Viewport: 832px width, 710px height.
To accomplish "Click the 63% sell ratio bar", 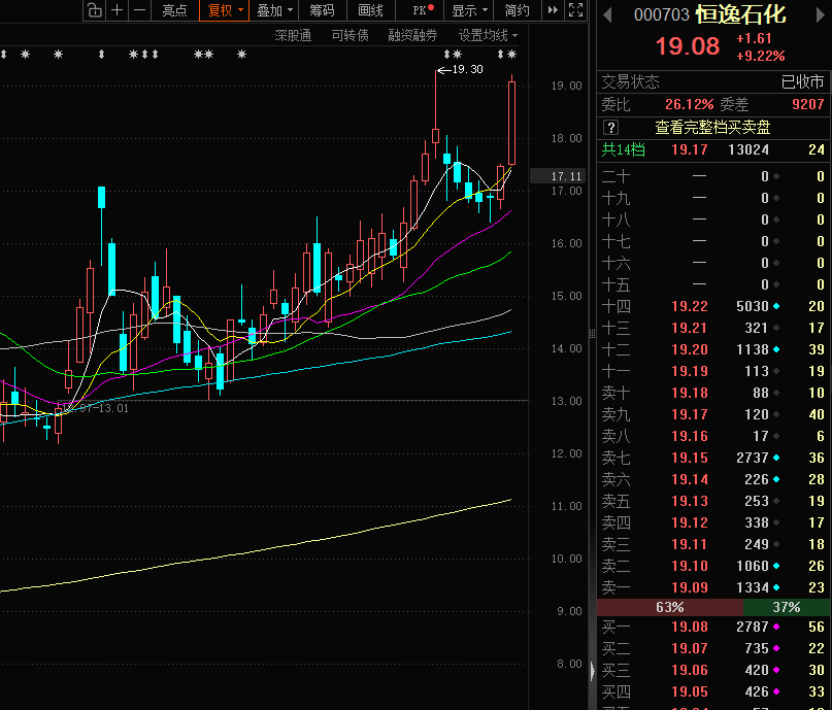I will 670,607.
